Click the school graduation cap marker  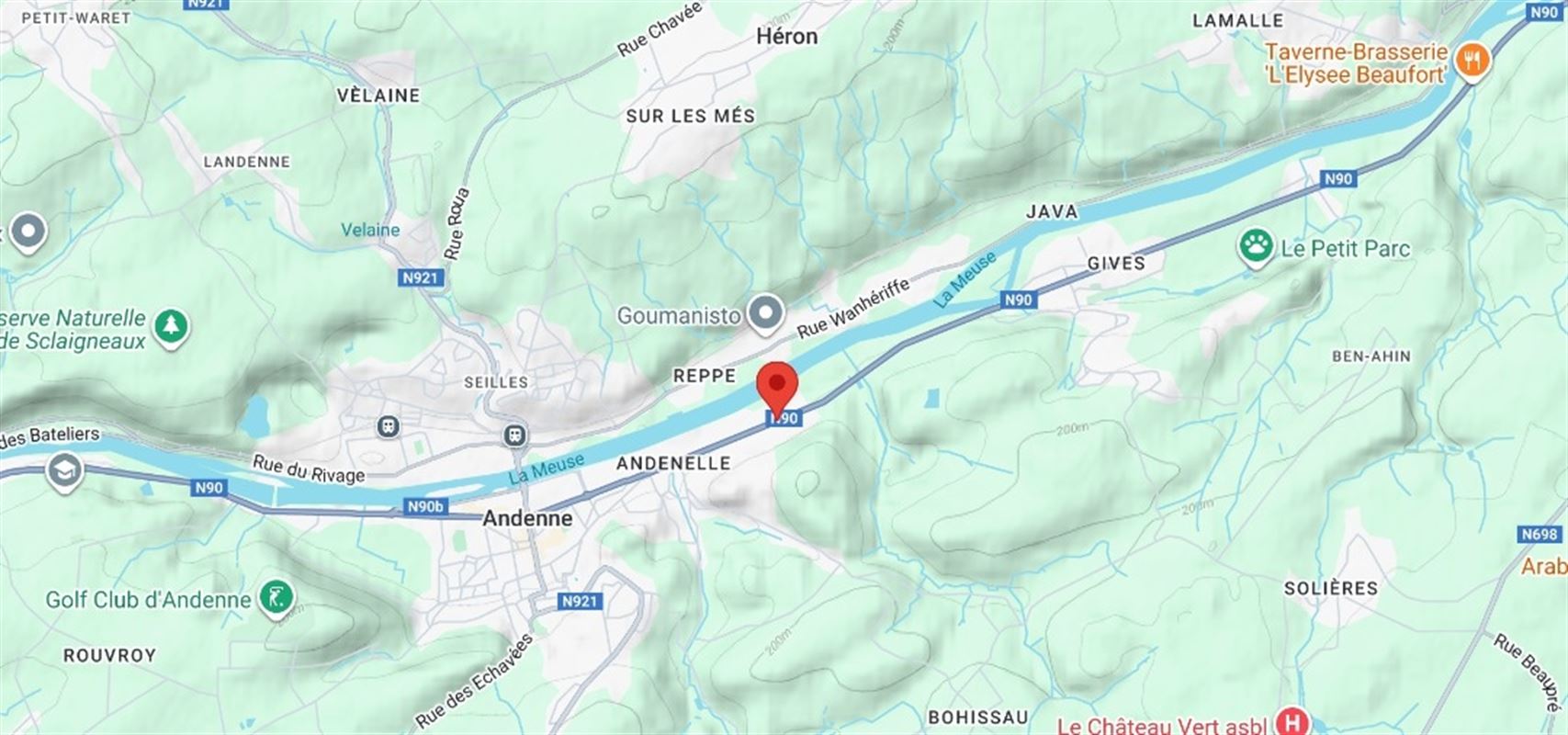click(63, 472)
